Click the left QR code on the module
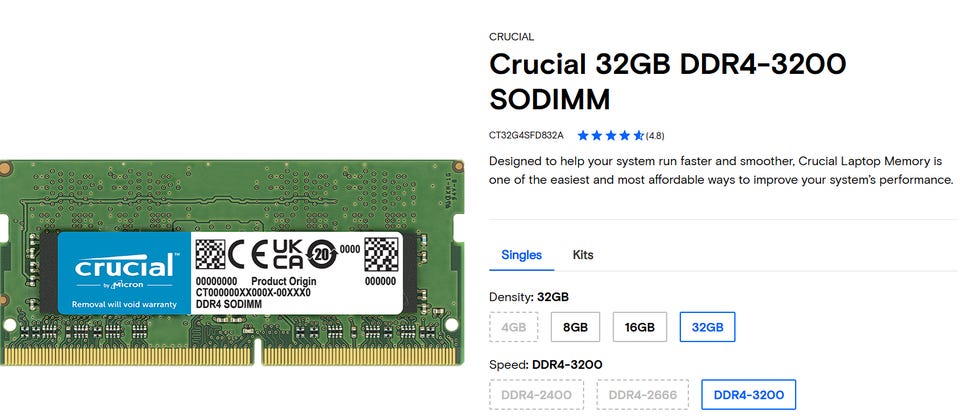Viewport: 960px width, 416px height. 209,254
